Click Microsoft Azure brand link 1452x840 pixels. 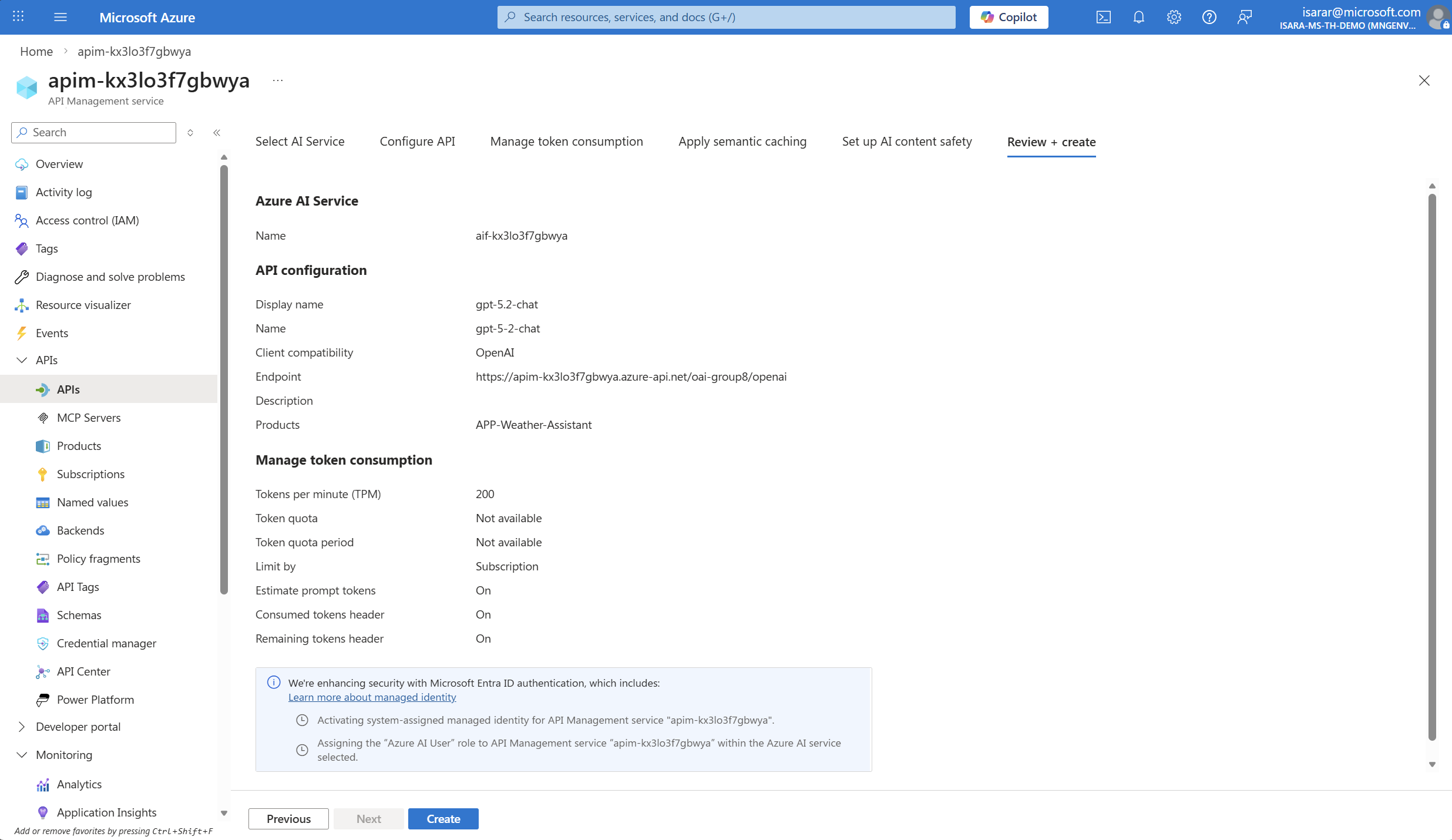(147, 17)
